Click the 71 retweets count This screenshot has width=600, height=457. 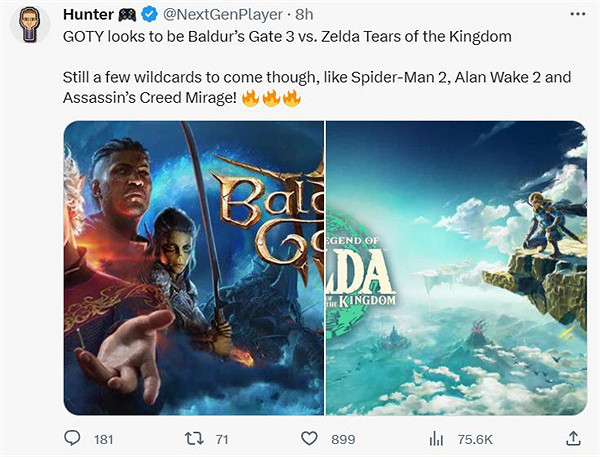(x=222, y=438)
